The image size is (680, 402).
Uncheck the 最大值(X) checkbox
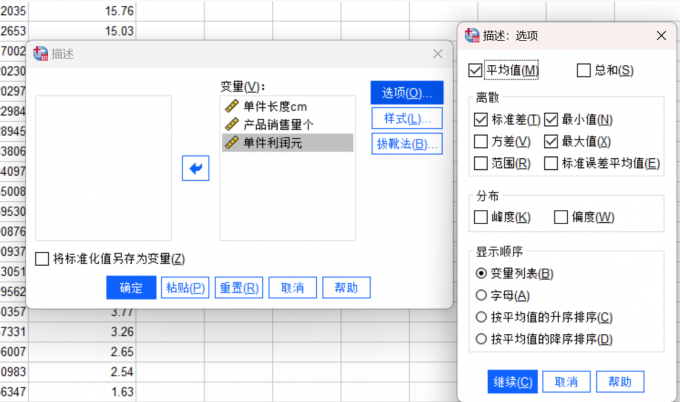pyautogui.click(x=551, y=141)
